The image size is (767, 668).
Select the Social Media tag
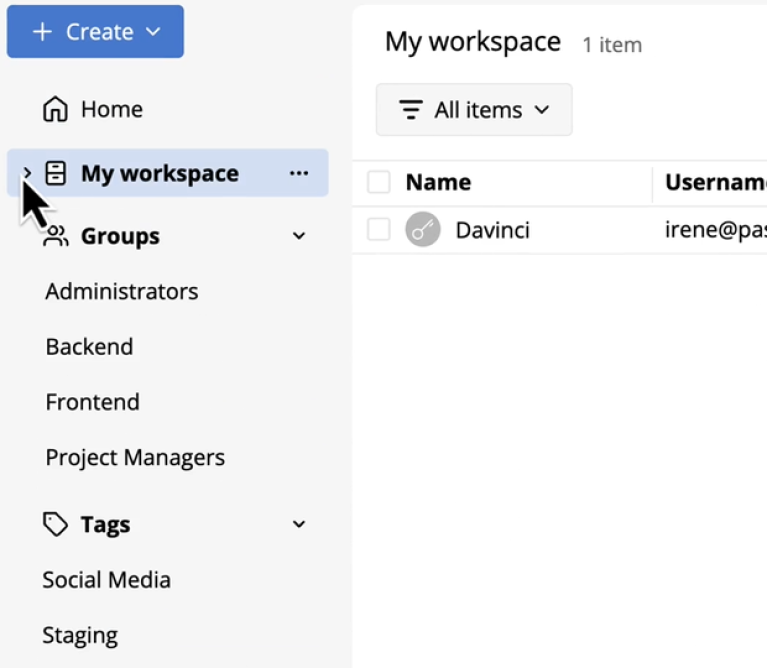point(106,580)
